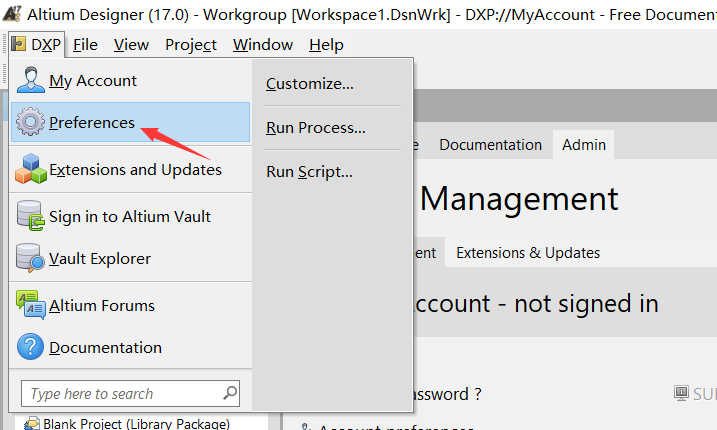Open the DXP menu
The height and width of the screenshot is (430, 717).
point(37,44)
